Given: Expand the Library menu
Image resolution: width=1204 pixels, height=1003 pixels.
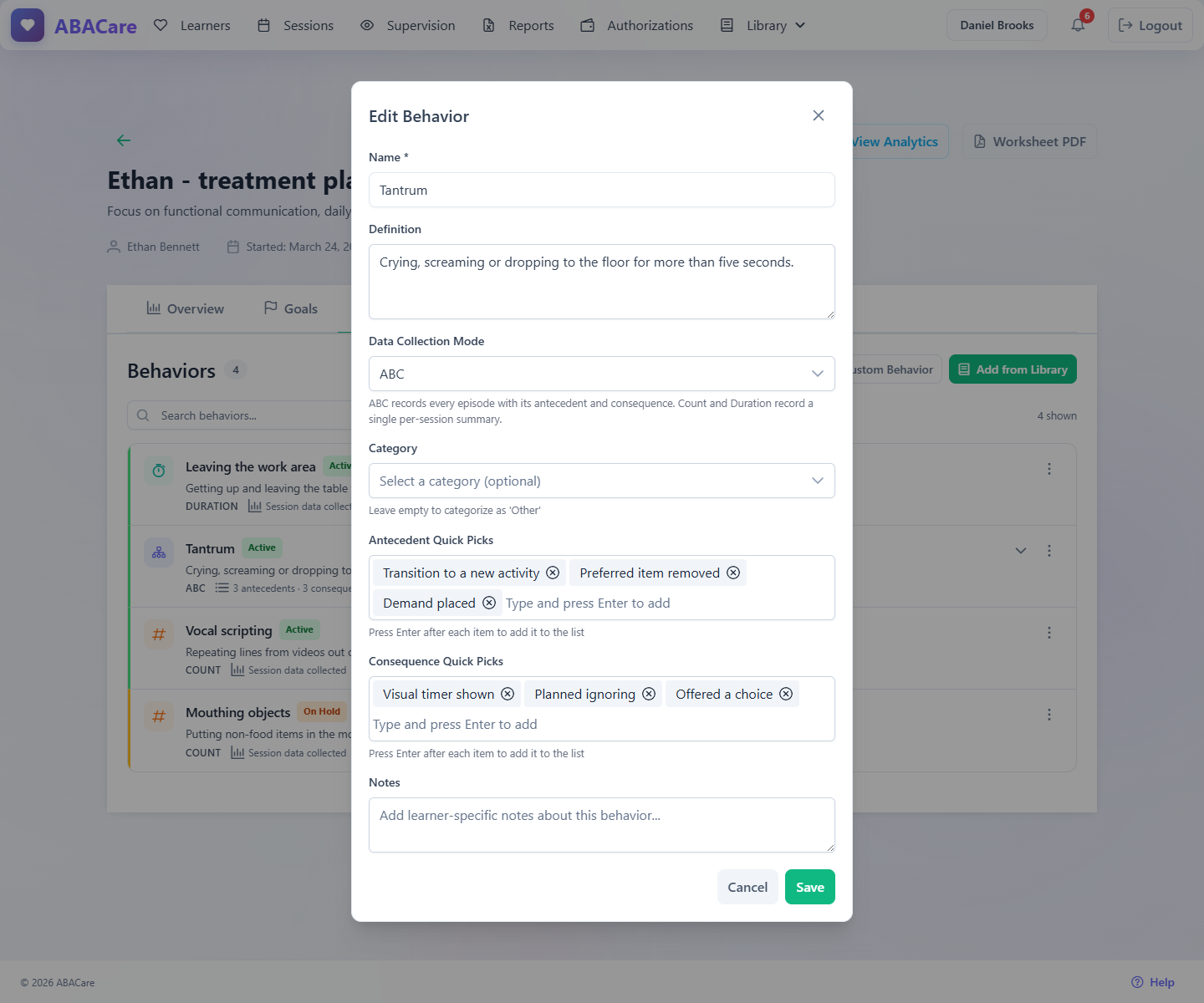Looking at the screenshot, I should coord(763,25).
